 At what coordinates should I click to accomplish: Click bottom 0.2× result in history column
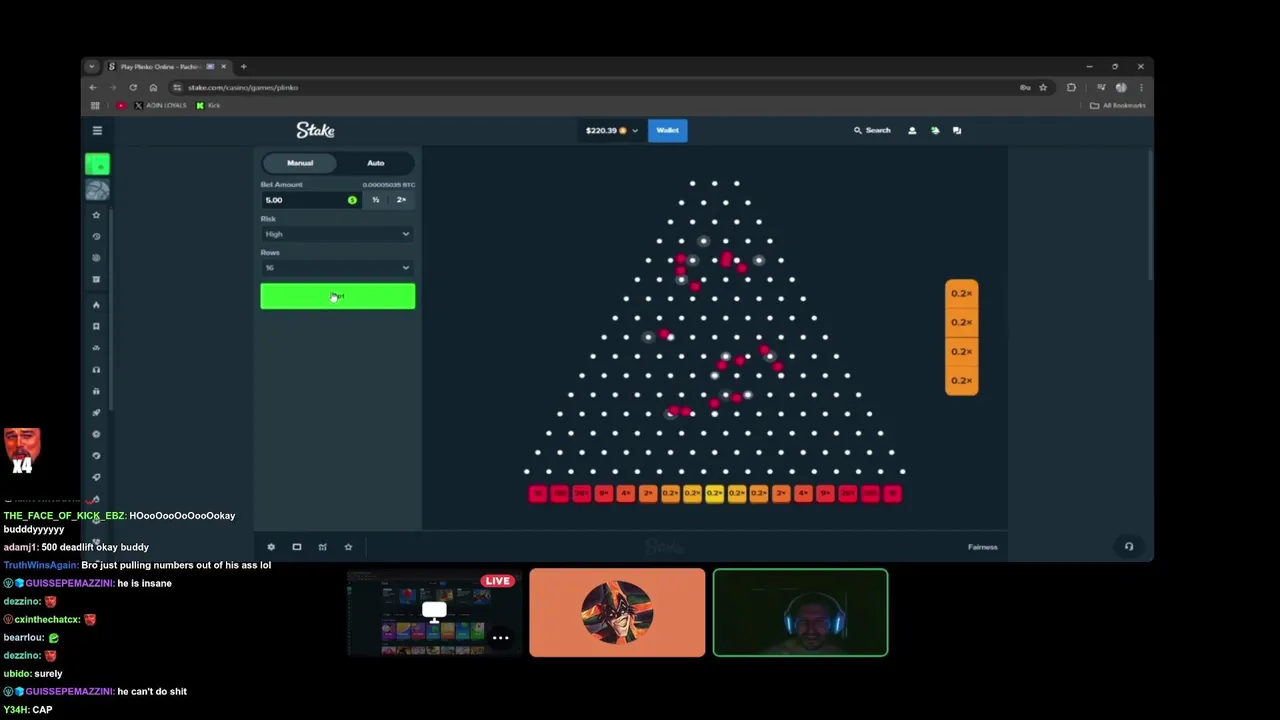pos(961,380)
